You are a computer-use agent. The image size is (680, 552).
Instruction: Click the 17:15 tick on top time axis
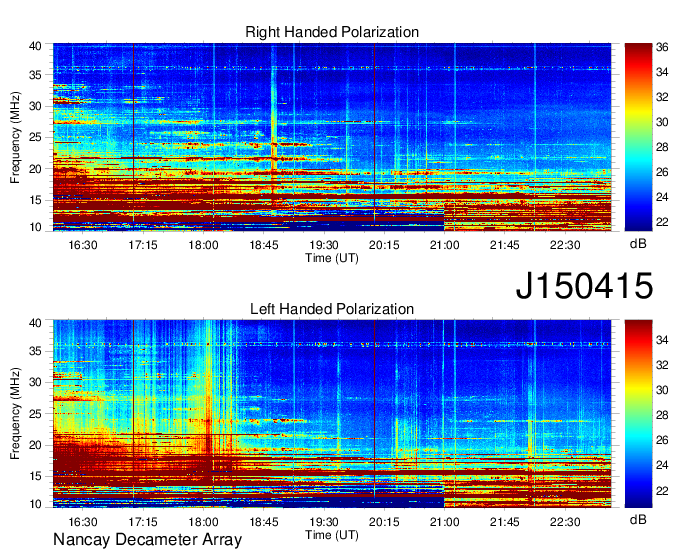(143, 245)
